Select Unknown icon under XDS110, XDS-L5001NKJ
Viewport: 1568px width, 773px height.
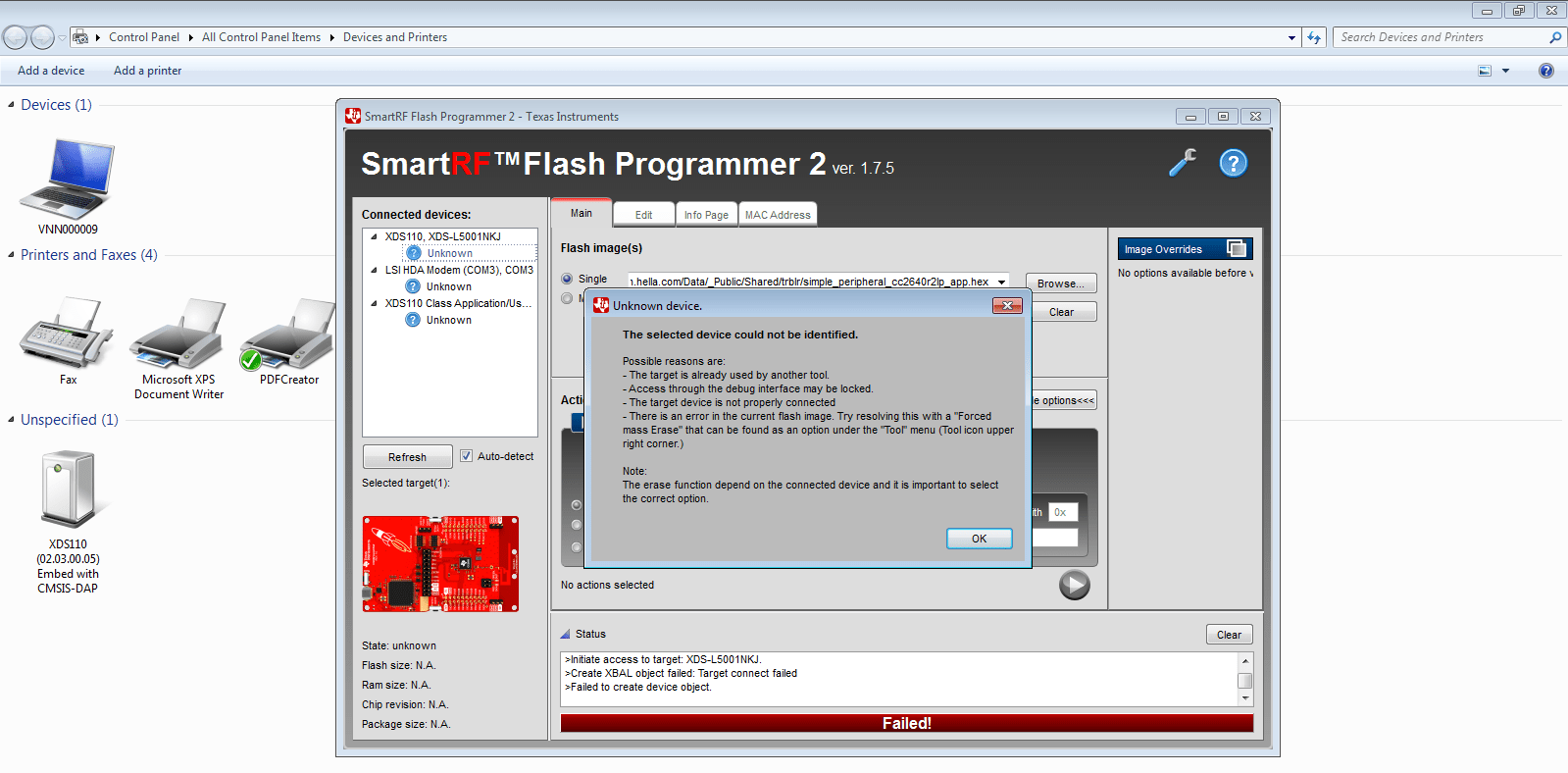[x=414, y=253]
